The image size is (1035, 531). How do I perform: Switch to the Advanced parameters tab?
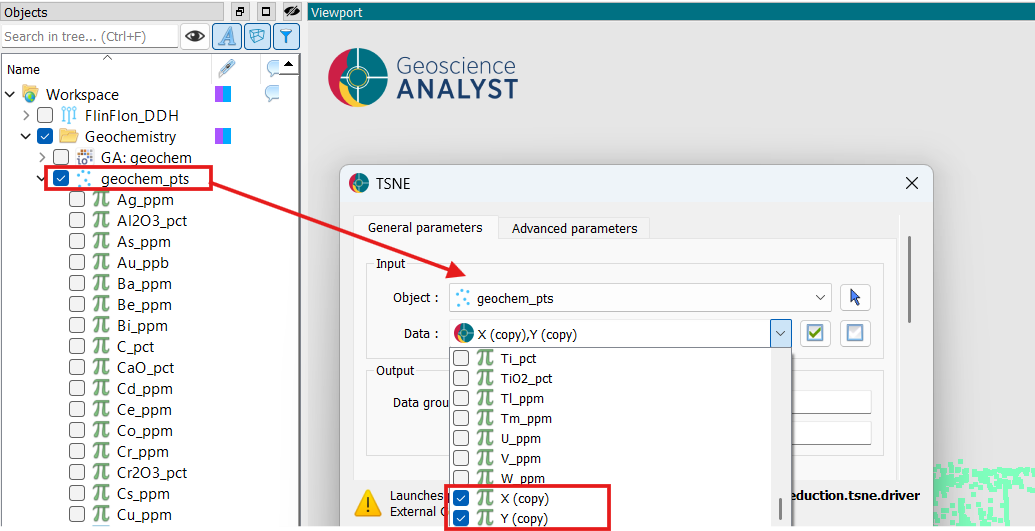[574, 229]
